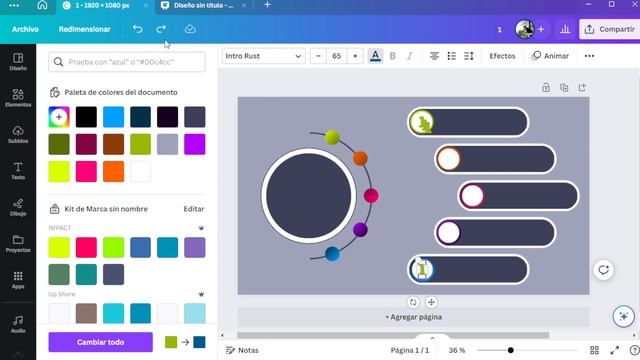Click the zoom slider handle

click(511, 350)
